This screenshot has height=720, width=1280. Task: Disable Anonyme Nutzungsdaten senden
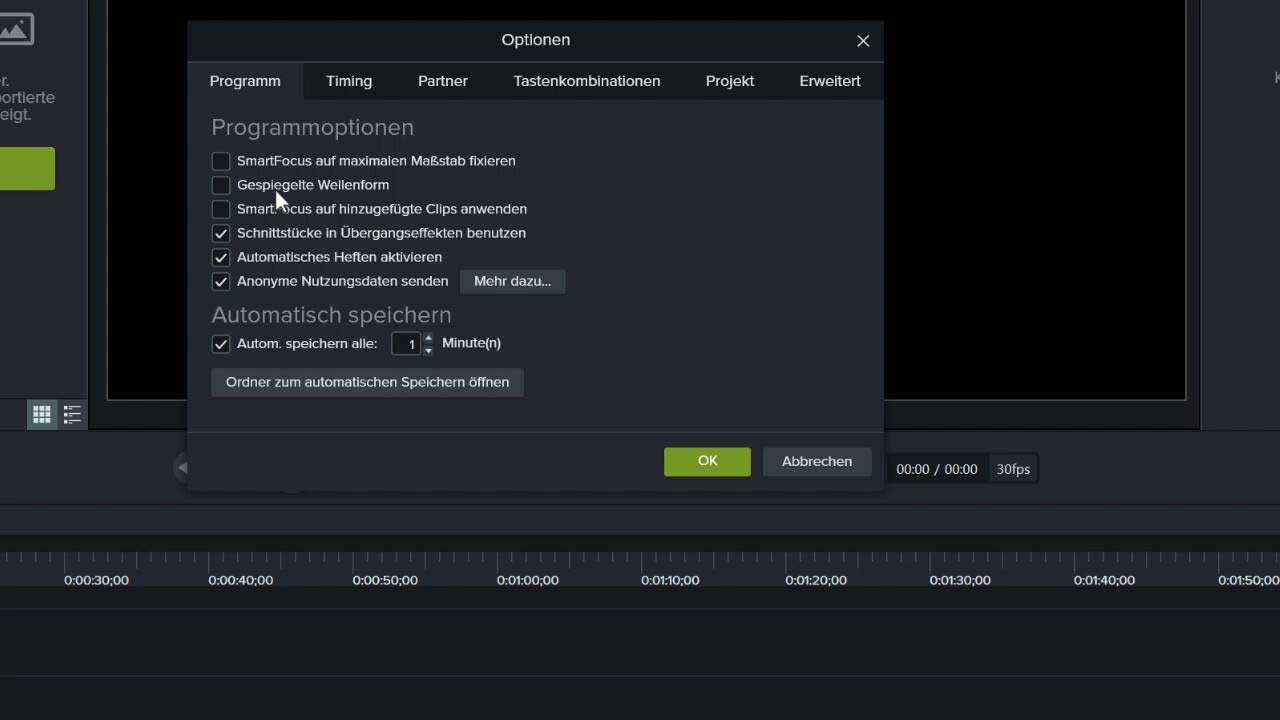point(221,281)
